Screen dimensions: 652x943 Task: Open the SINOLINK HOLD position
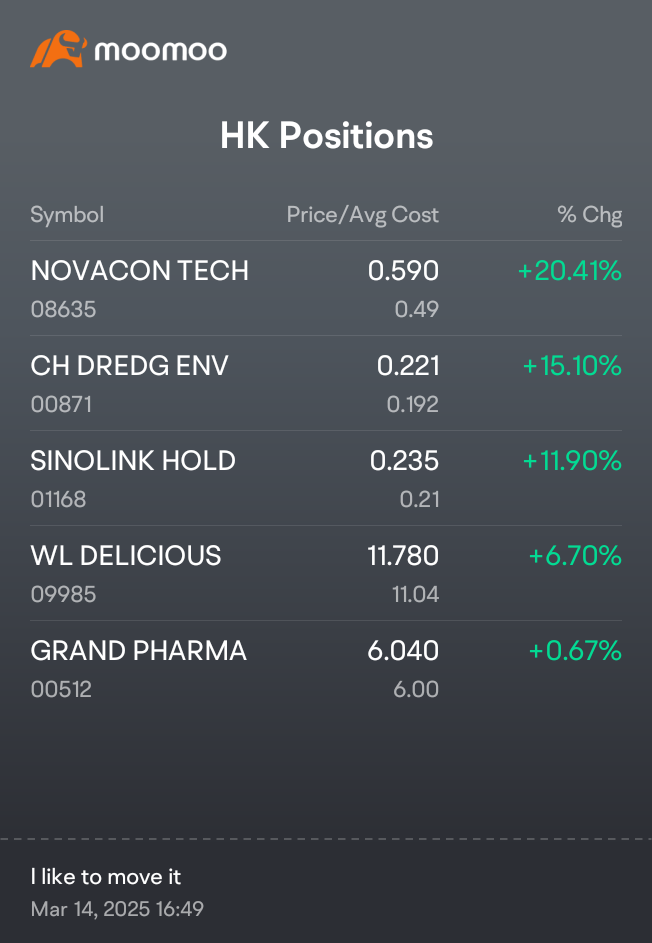(326, 478)
